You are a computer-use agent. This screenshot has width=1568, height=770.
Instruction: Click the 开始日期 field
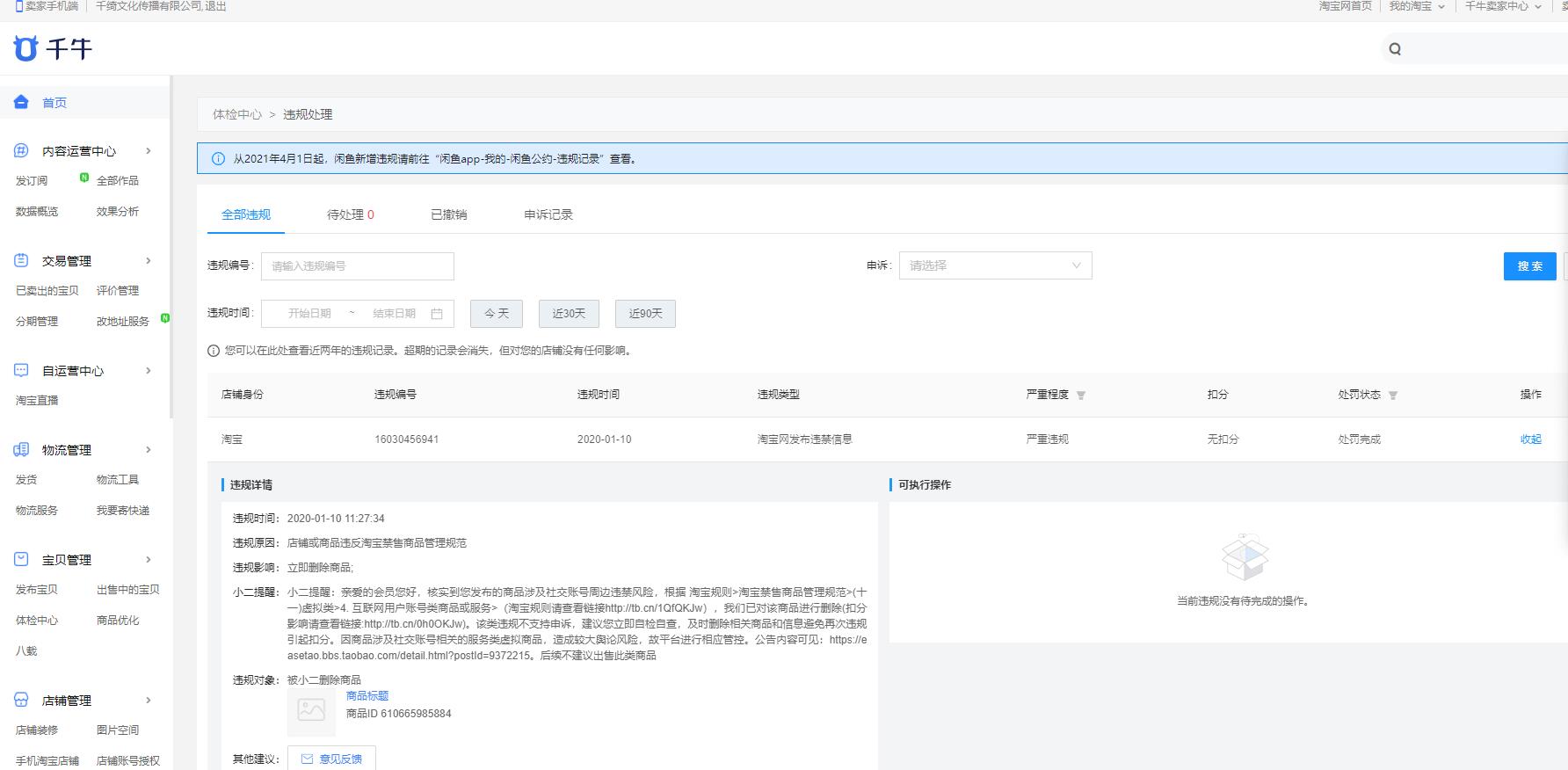click(309, 314)
